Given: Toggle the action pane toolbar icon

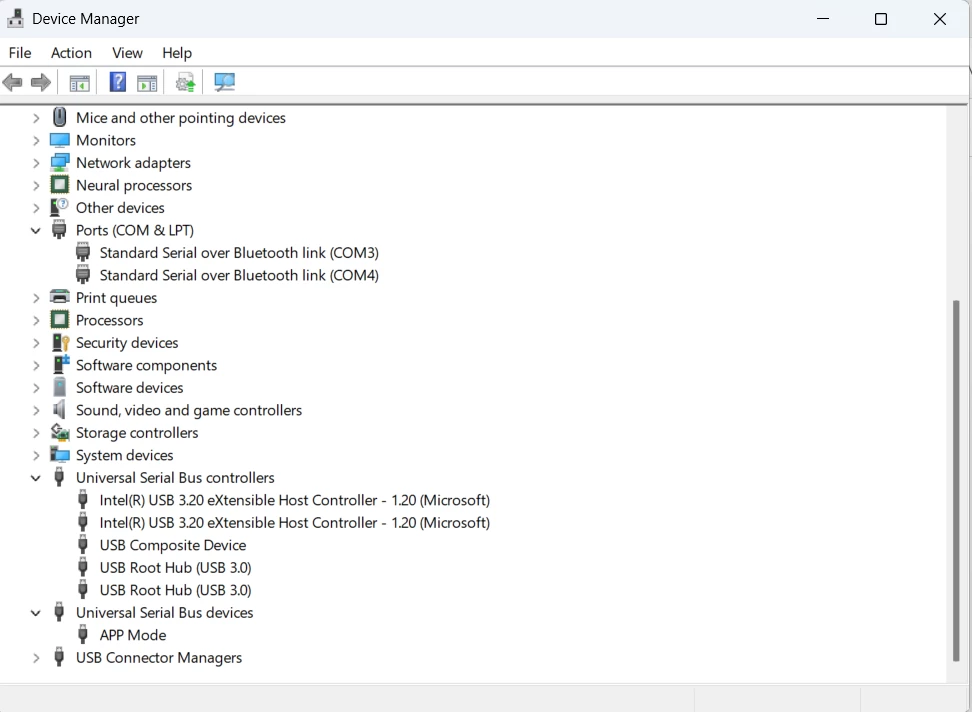Looking at the screenshot, I should coord(148,82).
